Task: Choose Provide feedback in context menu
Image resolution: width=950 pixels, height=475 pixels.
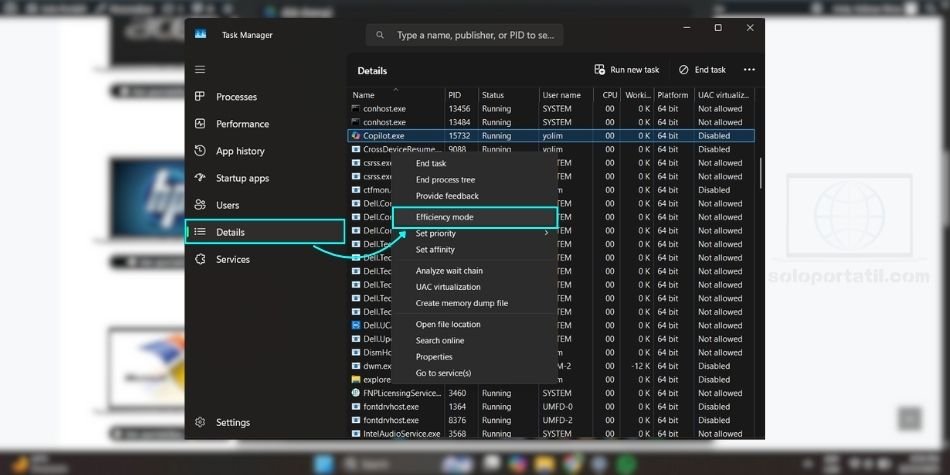Action: (447, 196)
